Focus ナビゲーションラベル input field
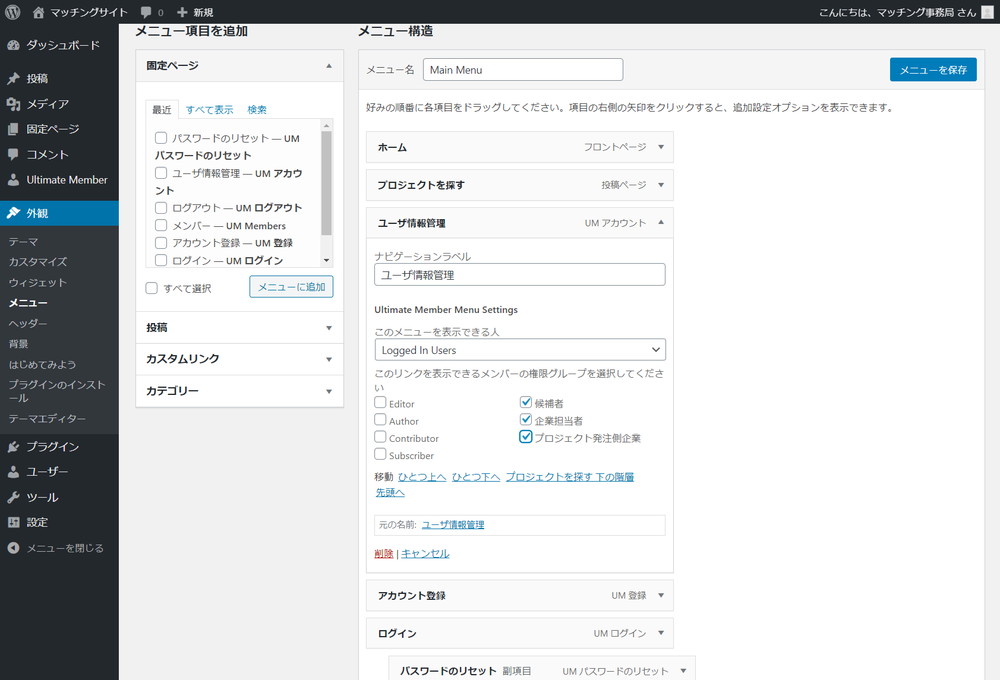This screenshot has height=680, width=1000. tap(520, 275)
